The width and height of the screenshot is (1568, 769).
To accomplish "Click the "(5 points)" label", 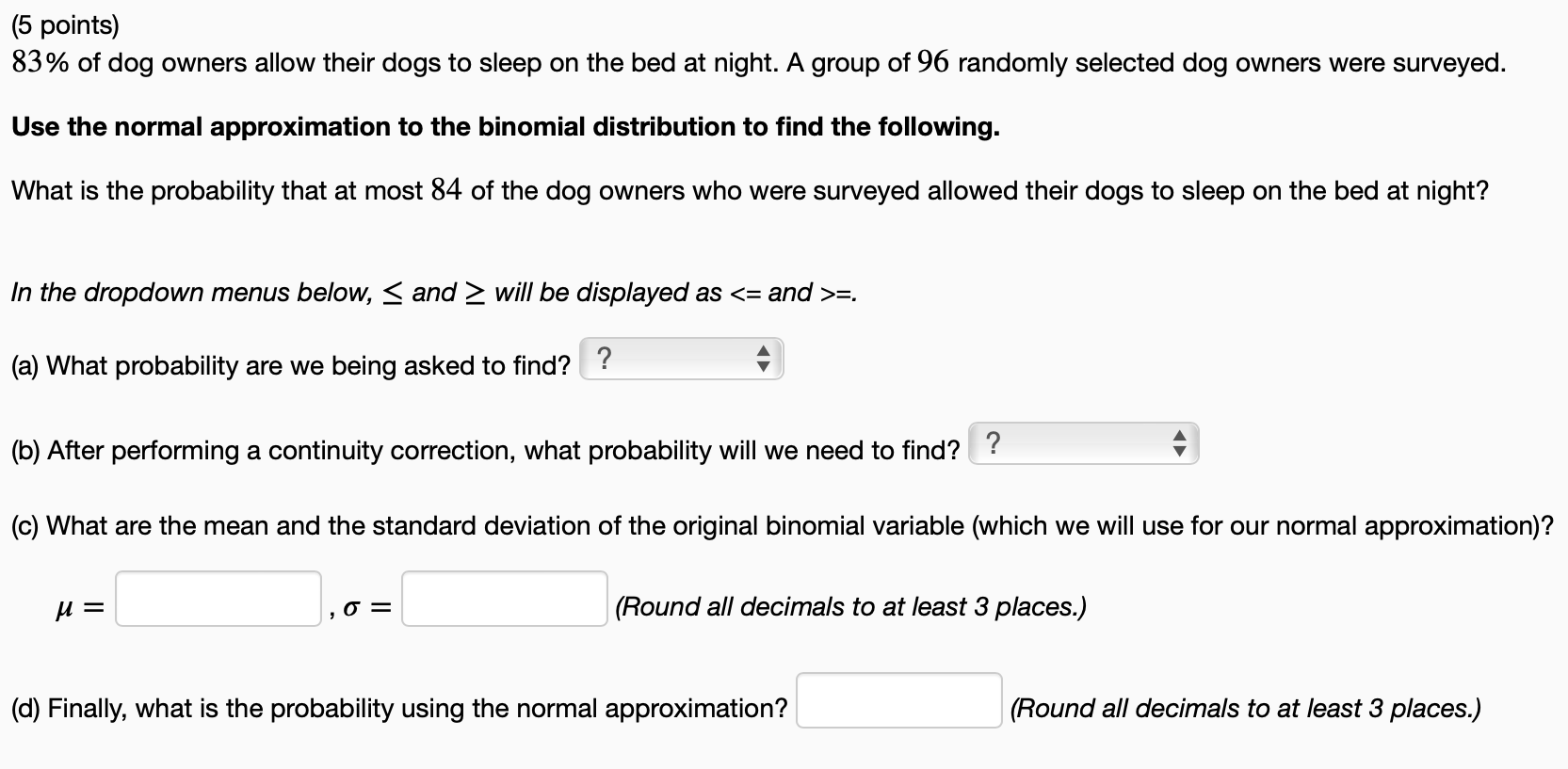I will pos(65,25).
